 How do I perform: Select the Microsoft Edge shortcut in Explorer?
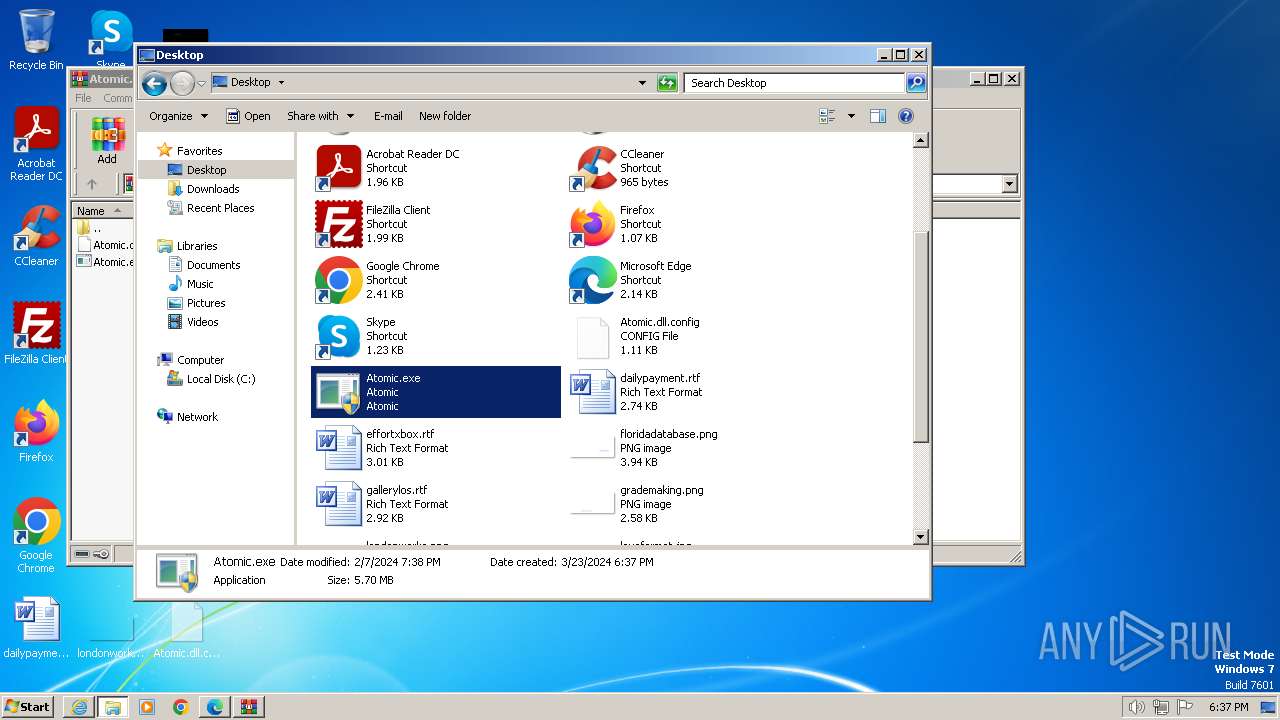tap(690, 280)
